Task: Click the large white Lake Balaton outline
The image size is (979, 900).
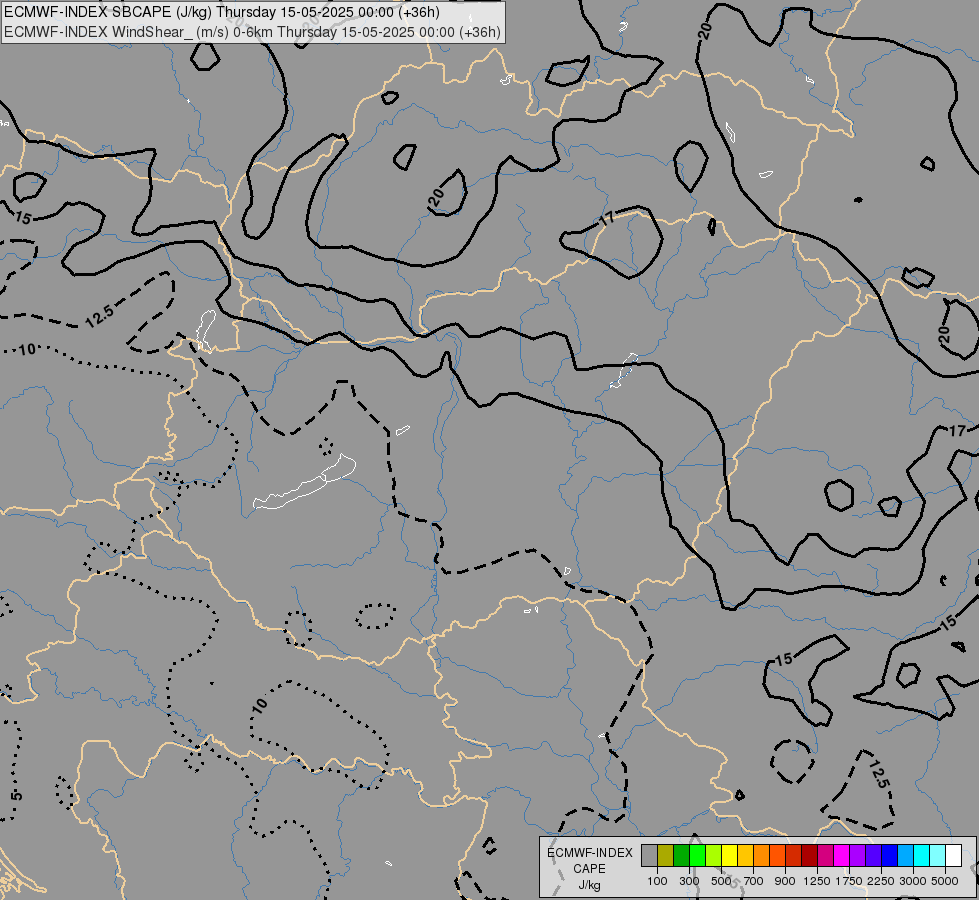Action: click(x=305, y=483)
